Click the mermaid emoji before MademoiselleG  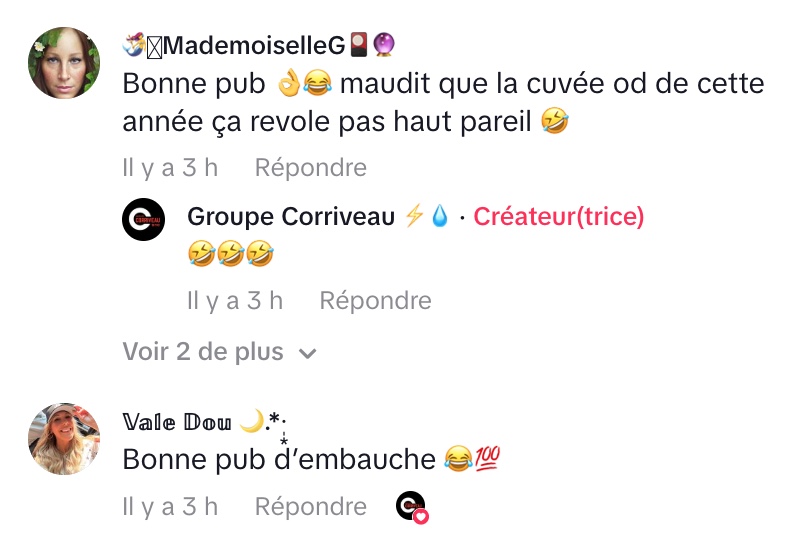click(x=134, y=44)
